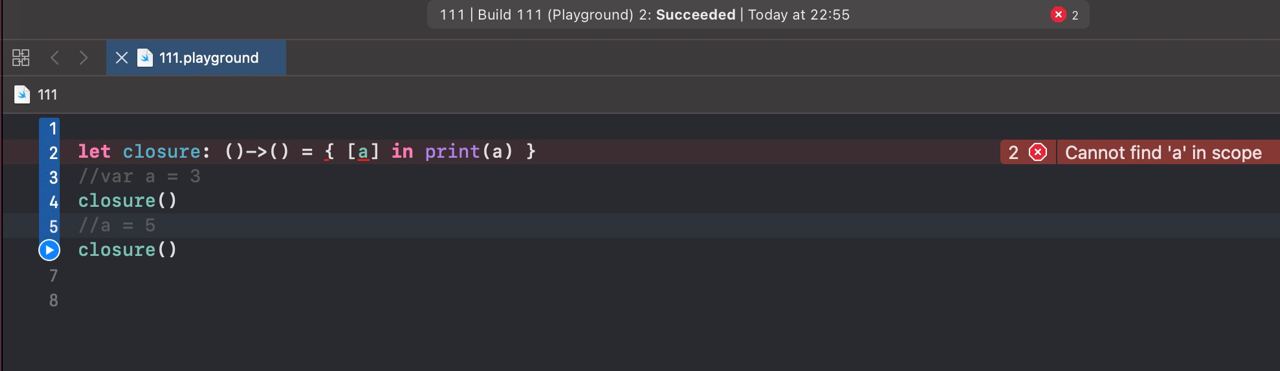Click the Swift file icon in tab
Image resolution: width=1280 pixels, height=371 pixels.
pyautogui.click(x=145, y=58)
